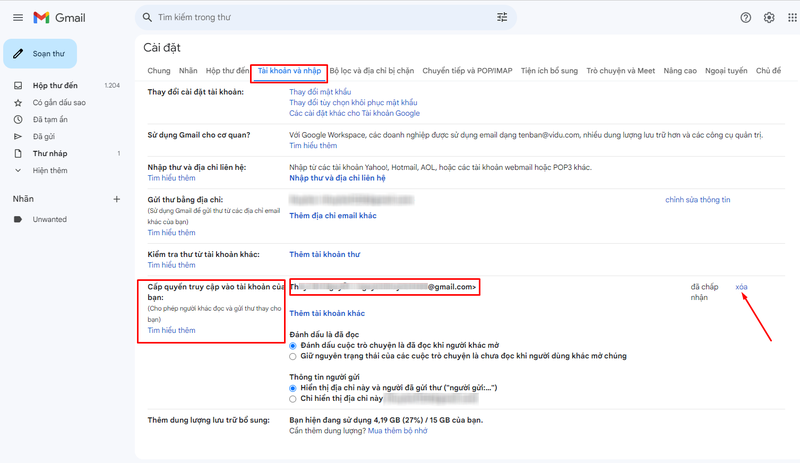
Task: Expand Hiện thêm chevron in sidebar
Action: click(18, 170)
